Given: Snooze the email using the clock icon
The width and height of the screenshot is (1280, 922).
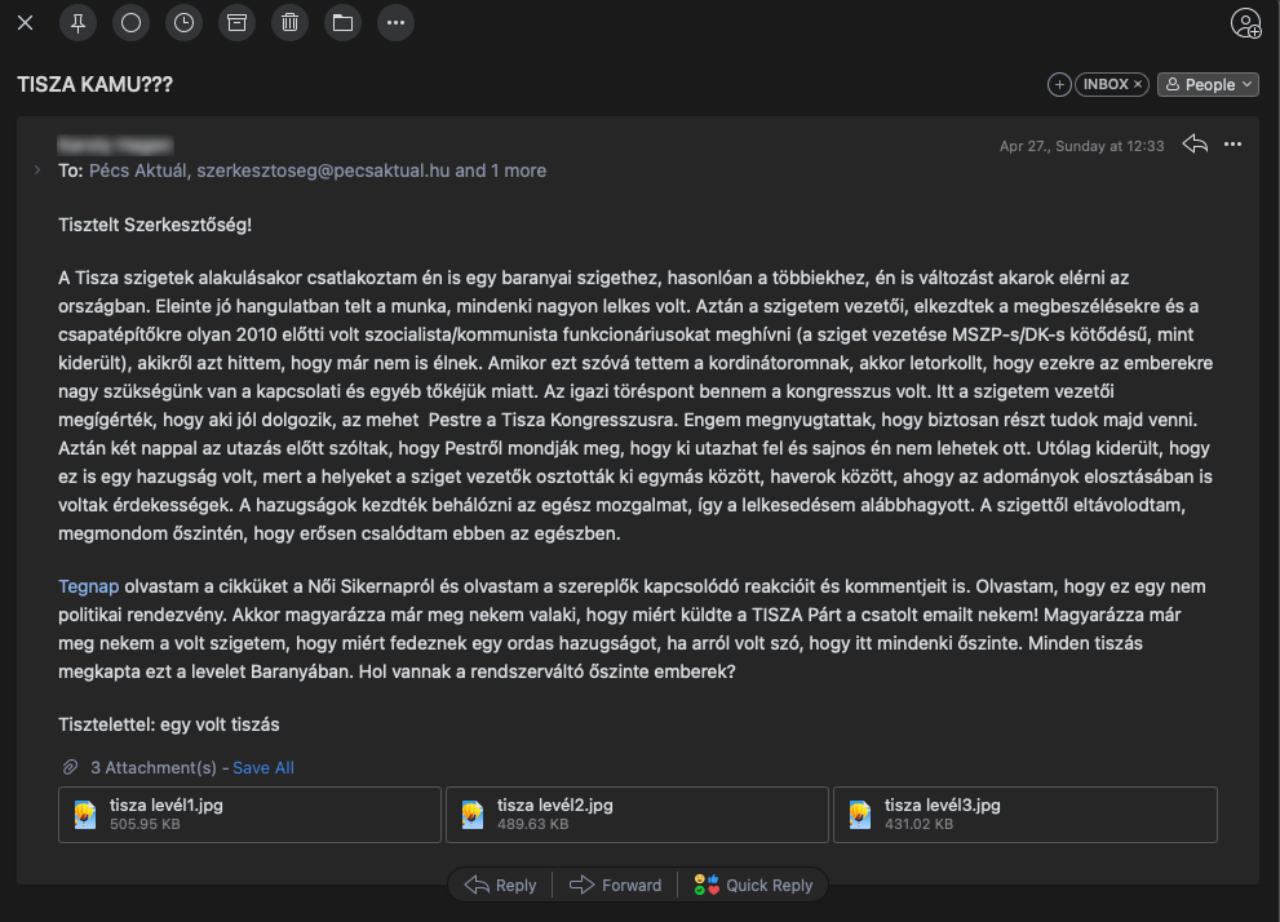Looking at the screenshot, I should point(184,23).
